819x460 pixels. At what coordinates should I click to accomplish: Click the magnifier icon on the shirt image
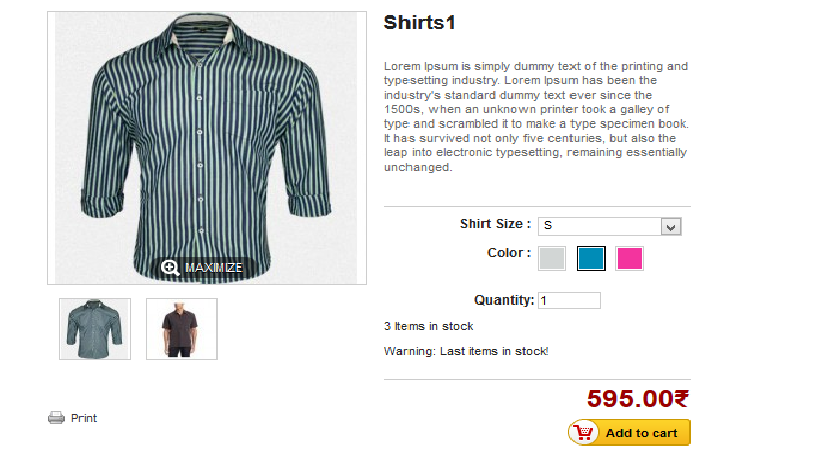(169, 267)
